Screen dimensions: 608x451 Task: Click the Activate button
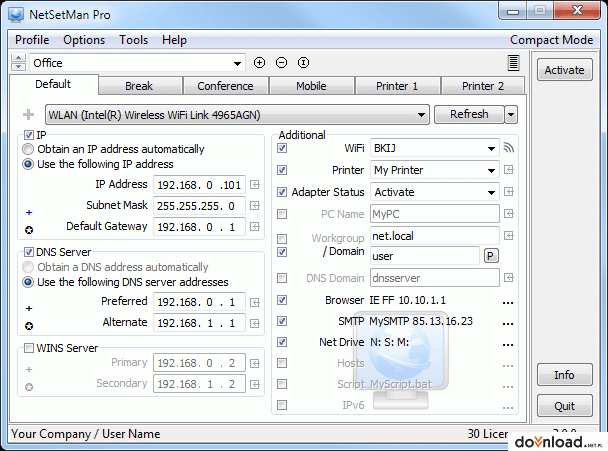click(565, 70)
